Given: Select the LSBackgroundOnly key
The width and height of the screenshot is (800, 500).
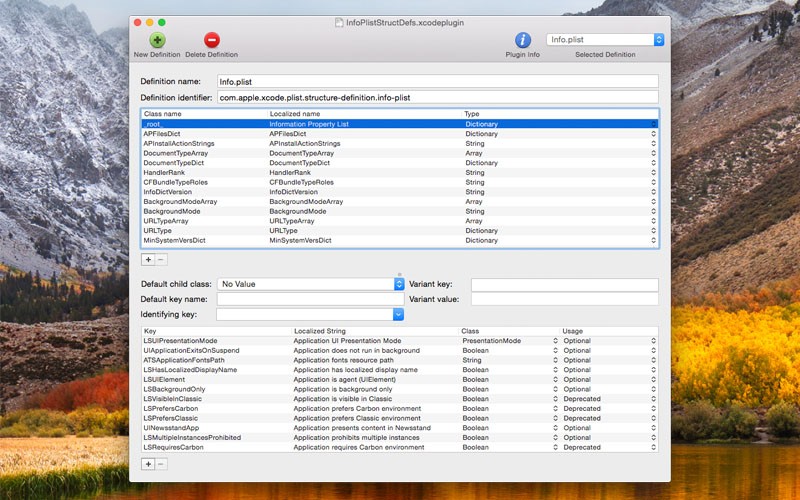Looking at the screenshot, I should click(174, 389).
